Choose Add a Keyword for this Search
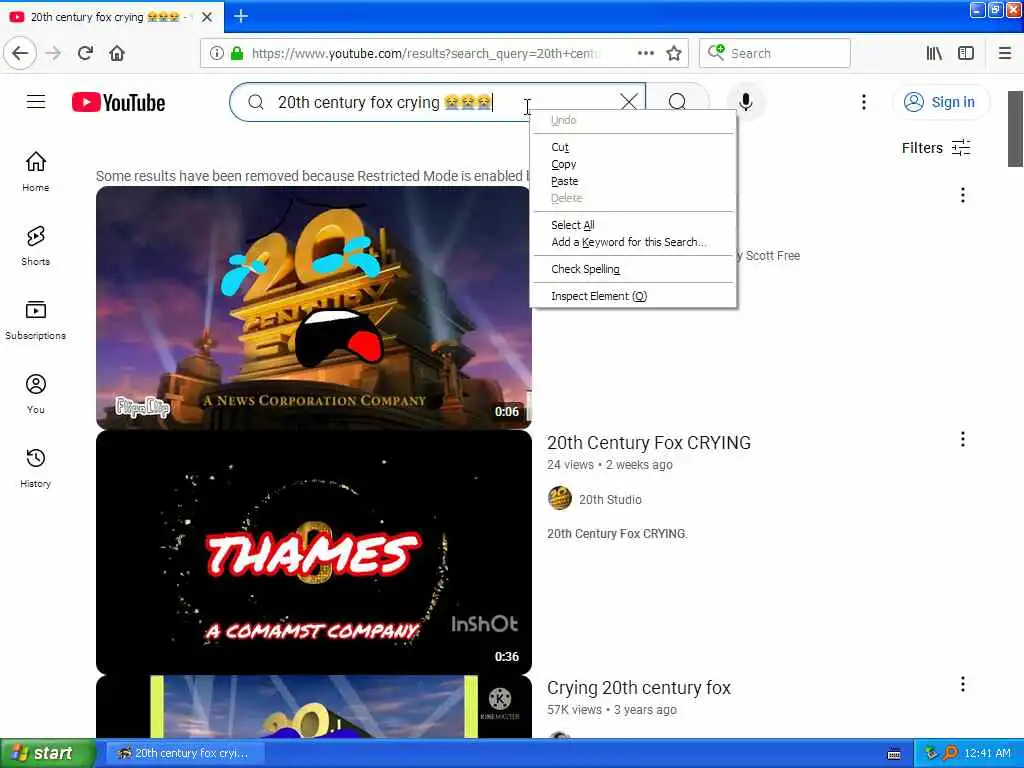 coord(633,242)
